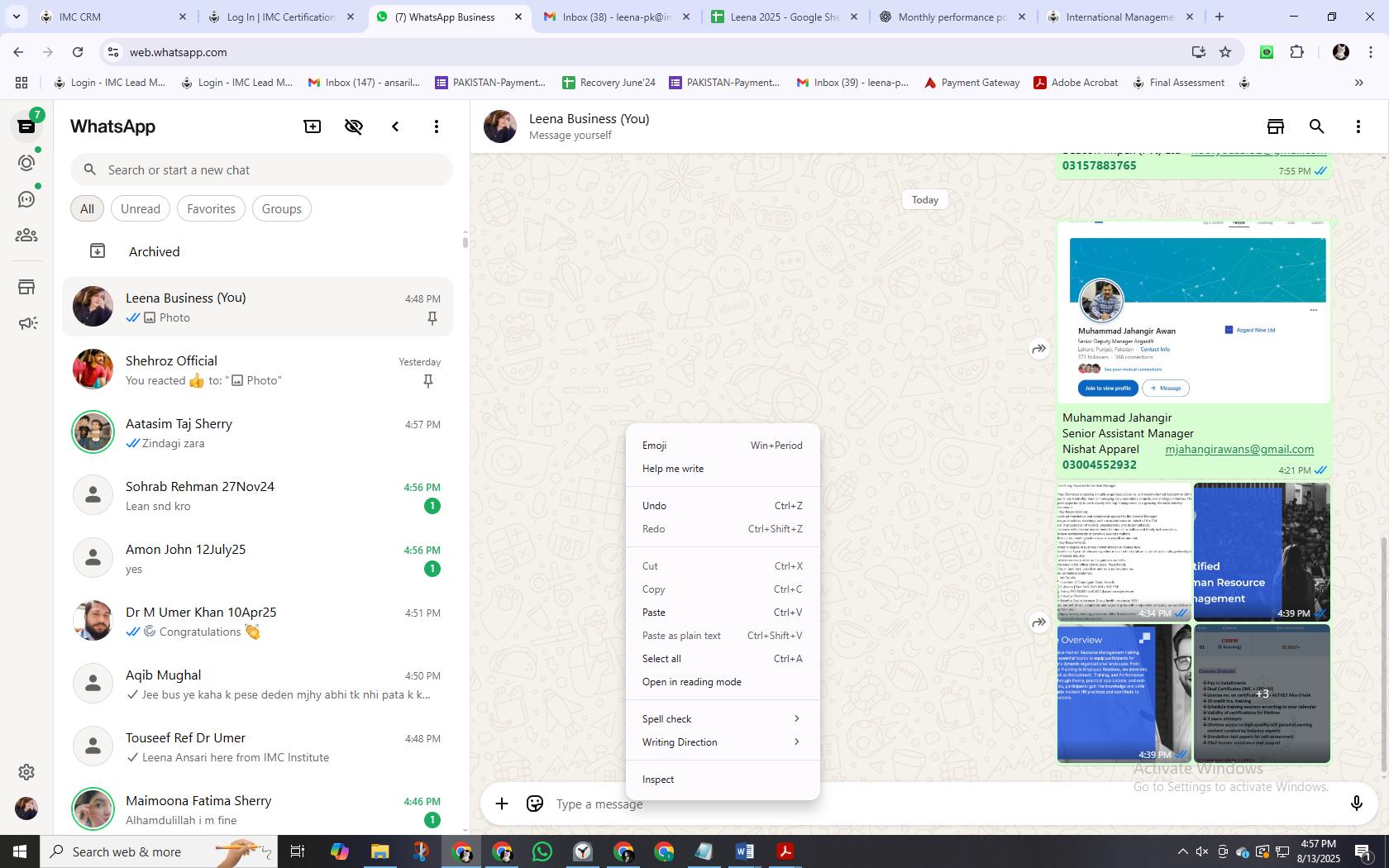Select the Groups chat filter
Viewport: 1389px width, 868px height.
click(x=282, y=209)
